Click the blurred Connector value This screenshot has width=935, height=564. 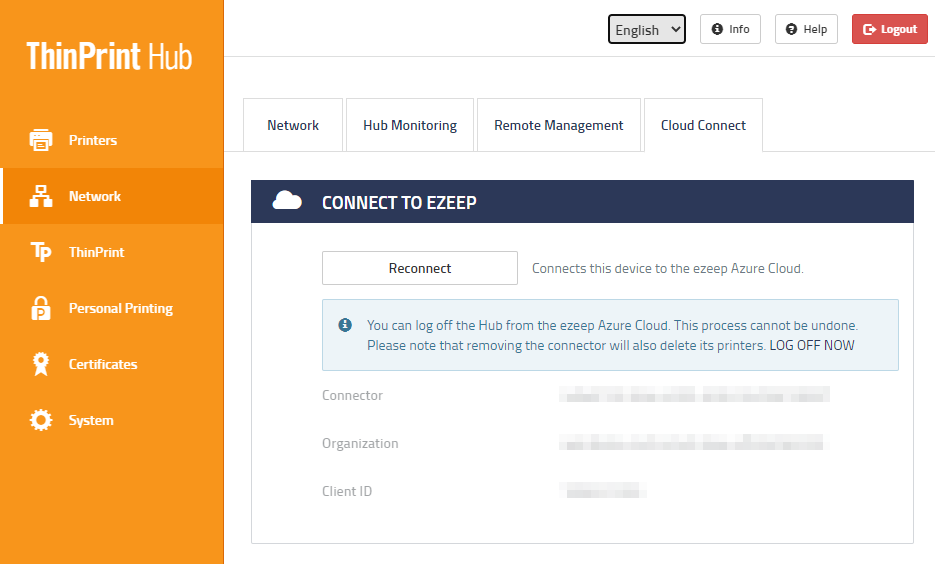(x=694, y=395)
